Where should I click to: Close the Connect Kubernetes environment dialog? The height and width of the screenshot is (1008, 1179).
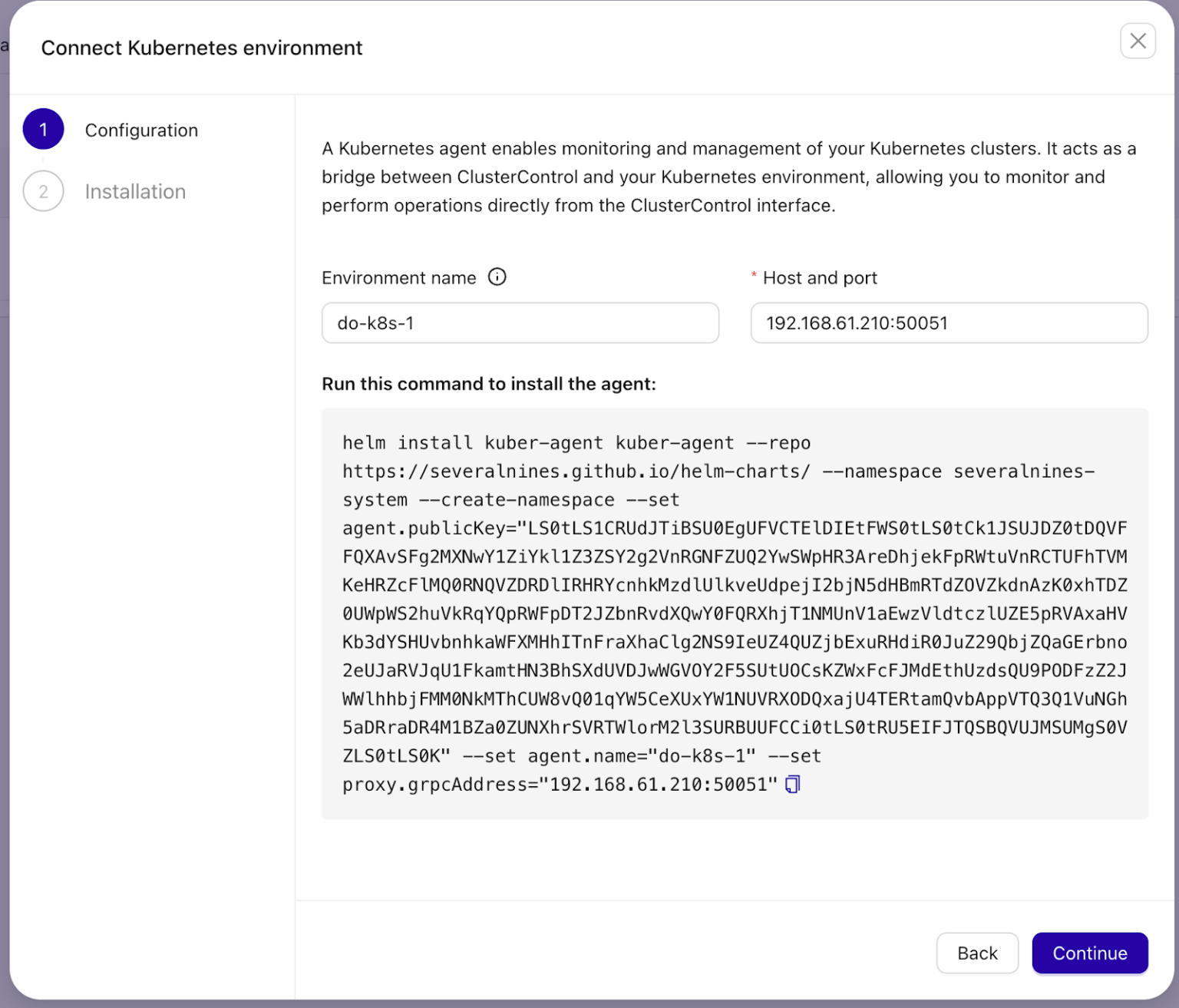point(1138,41)
